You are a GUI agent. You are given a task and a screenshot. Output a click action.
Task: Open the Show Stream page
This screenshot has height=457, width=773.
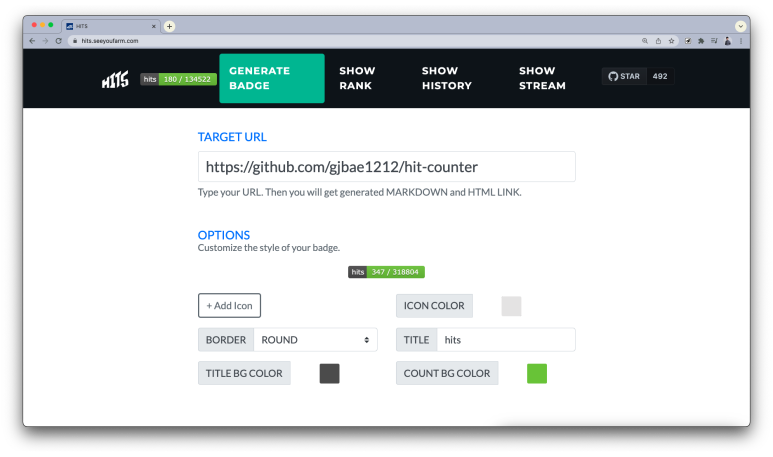tap(542, 78)
